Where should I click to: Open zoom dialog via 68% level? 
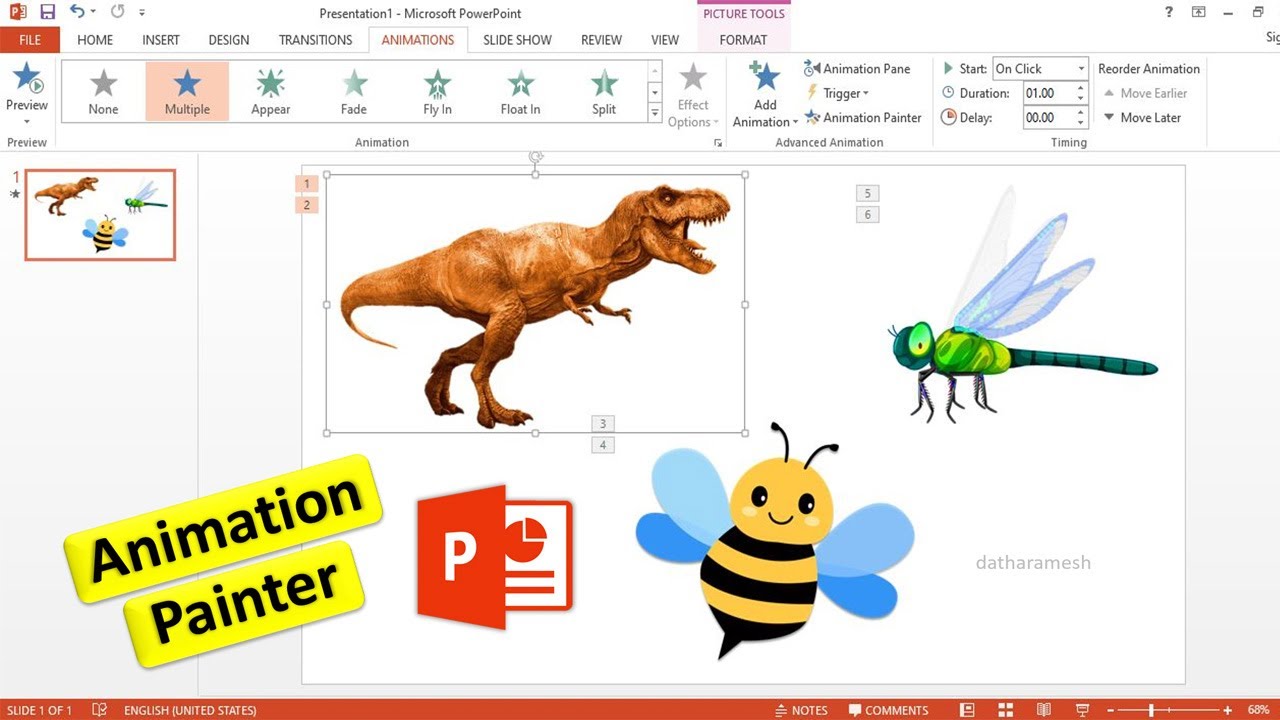click(1258, 710)
